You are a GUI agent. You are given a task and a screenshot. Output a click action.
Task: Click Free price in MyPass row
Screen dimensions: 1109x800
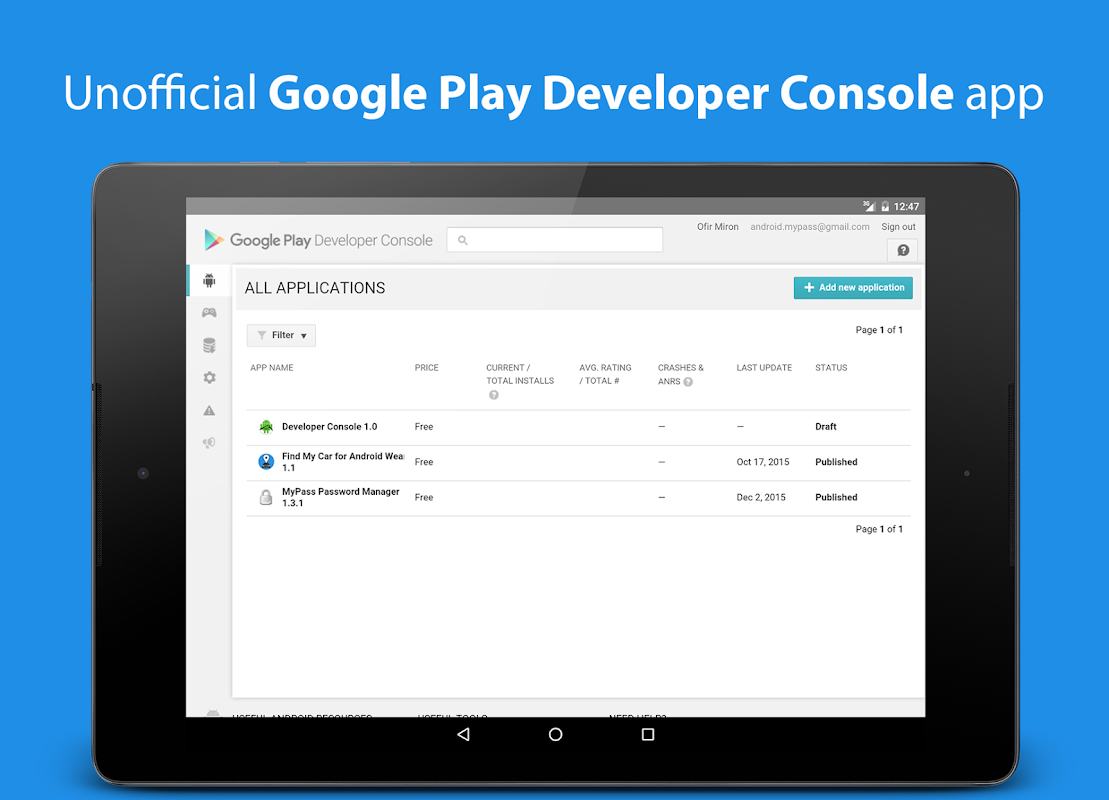click(x=424, y=497)
